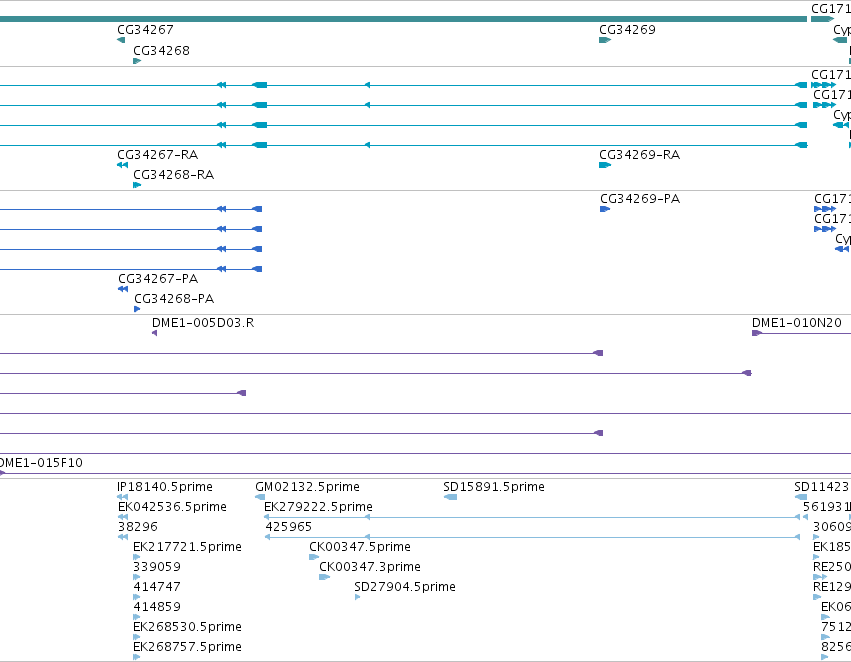Click the CG34267-PA protein label

(158, 279)
